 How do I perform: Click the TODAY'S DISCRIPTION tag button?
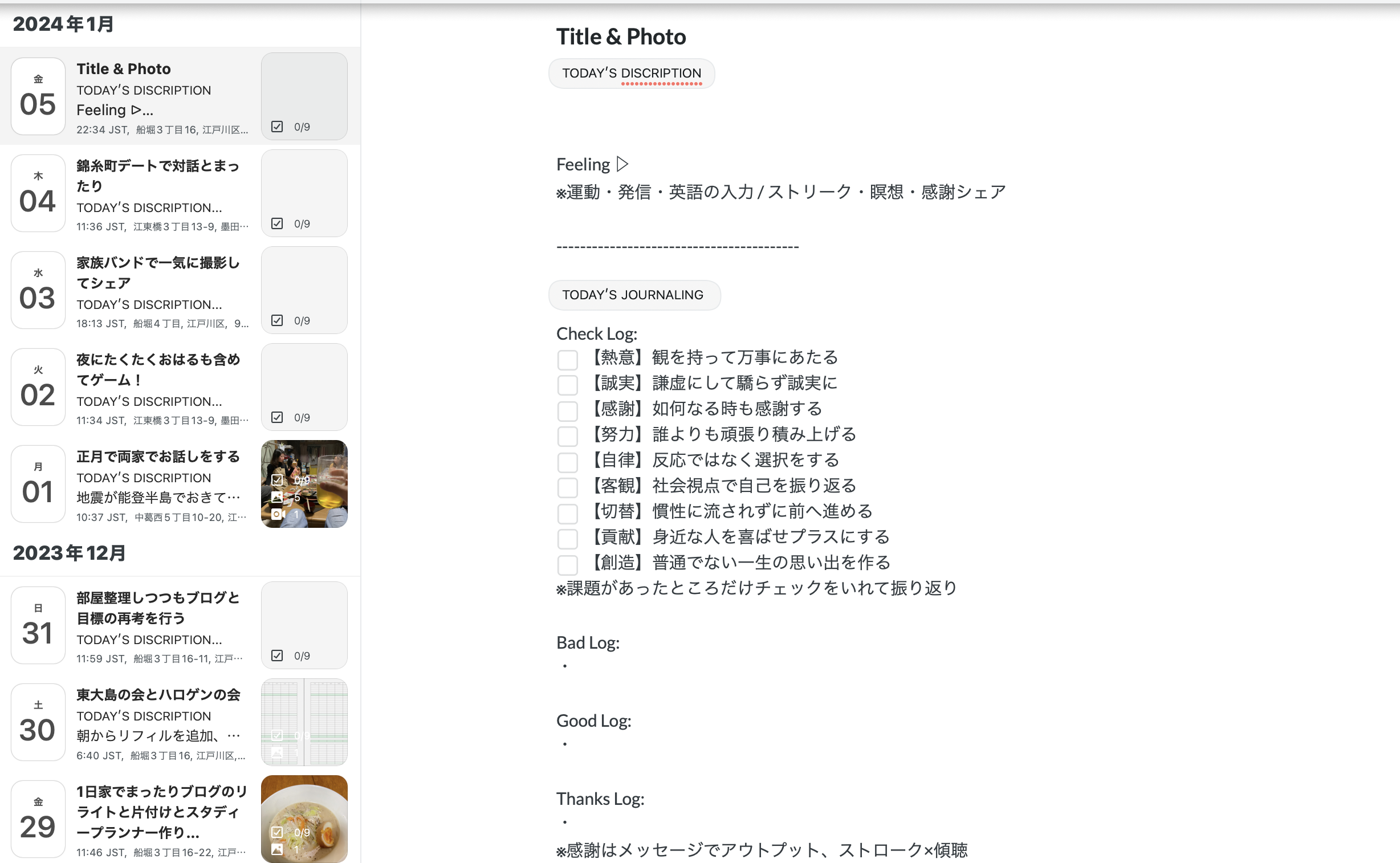[x=631, y=74]
